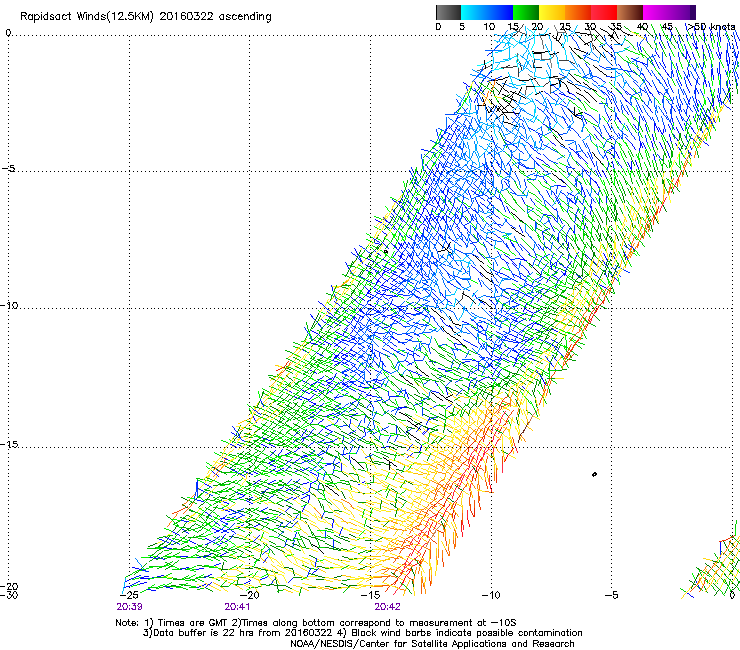Pick the magenta 40-45 knots color bar segment
This screenshot has width=740, height=650.
(x=656, y=12)
